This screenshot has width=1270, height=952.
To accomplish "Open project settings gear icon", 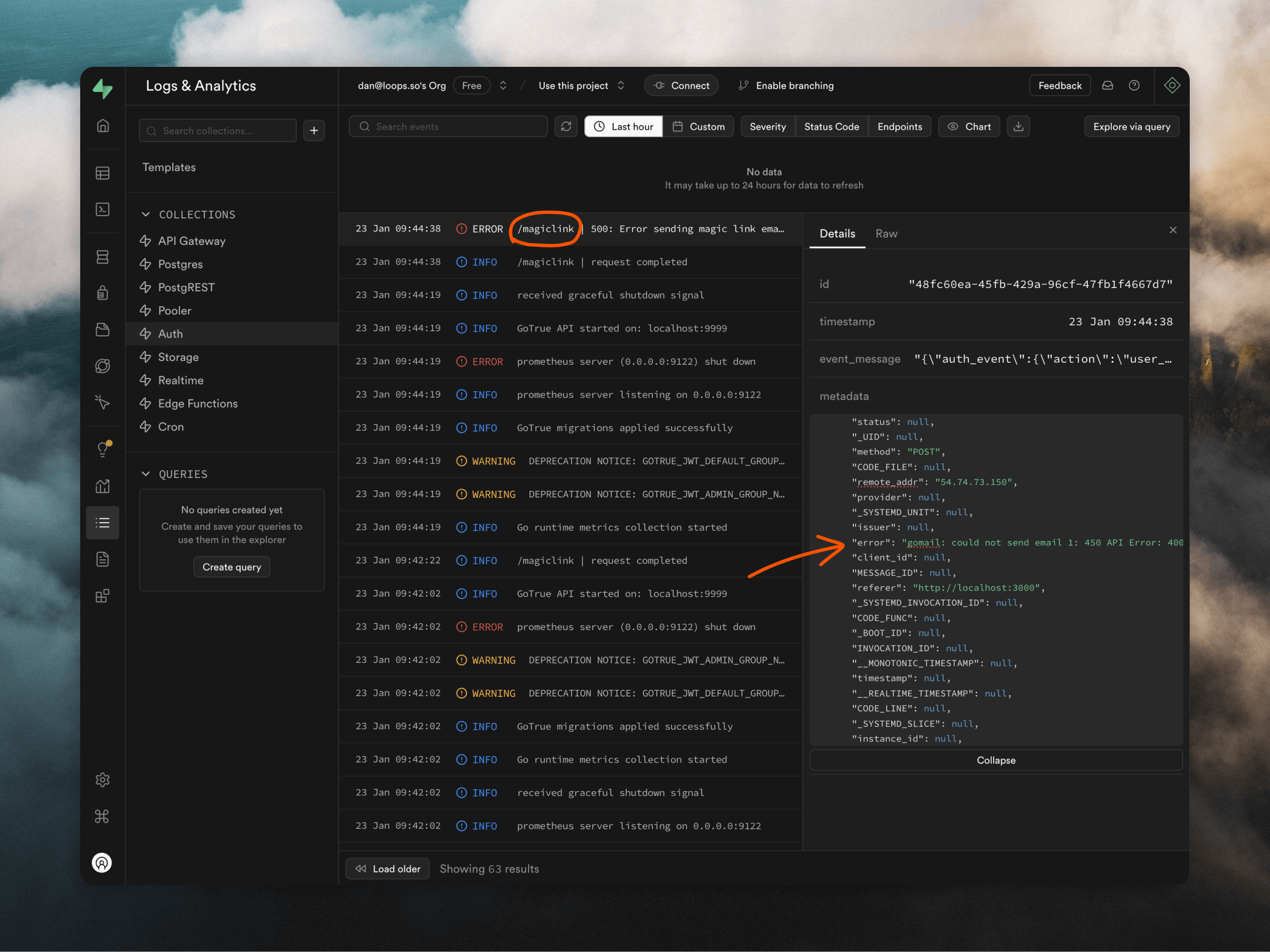I will tap(102, 779).
